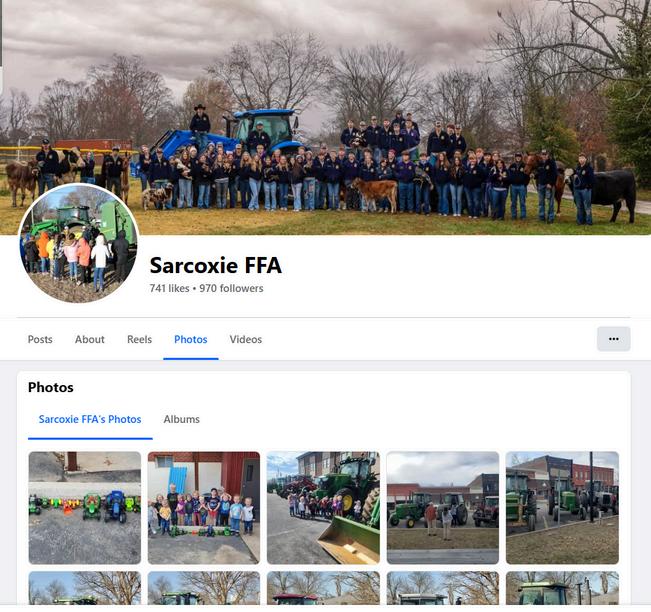Image resolution: width=651 pixels, height=612 pixels.
Task: Open the About tab
Action: pos(90,339)
